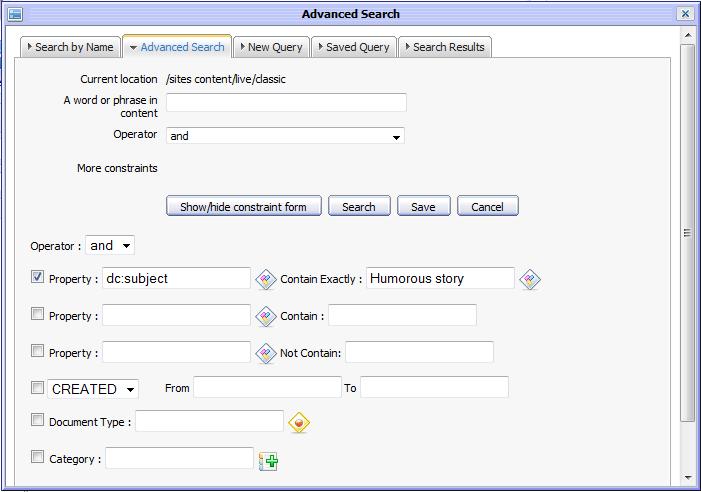This screenshot has width=701, height=492.
Task: Open the Search by Name tab
Action: [x=70, y=47]
